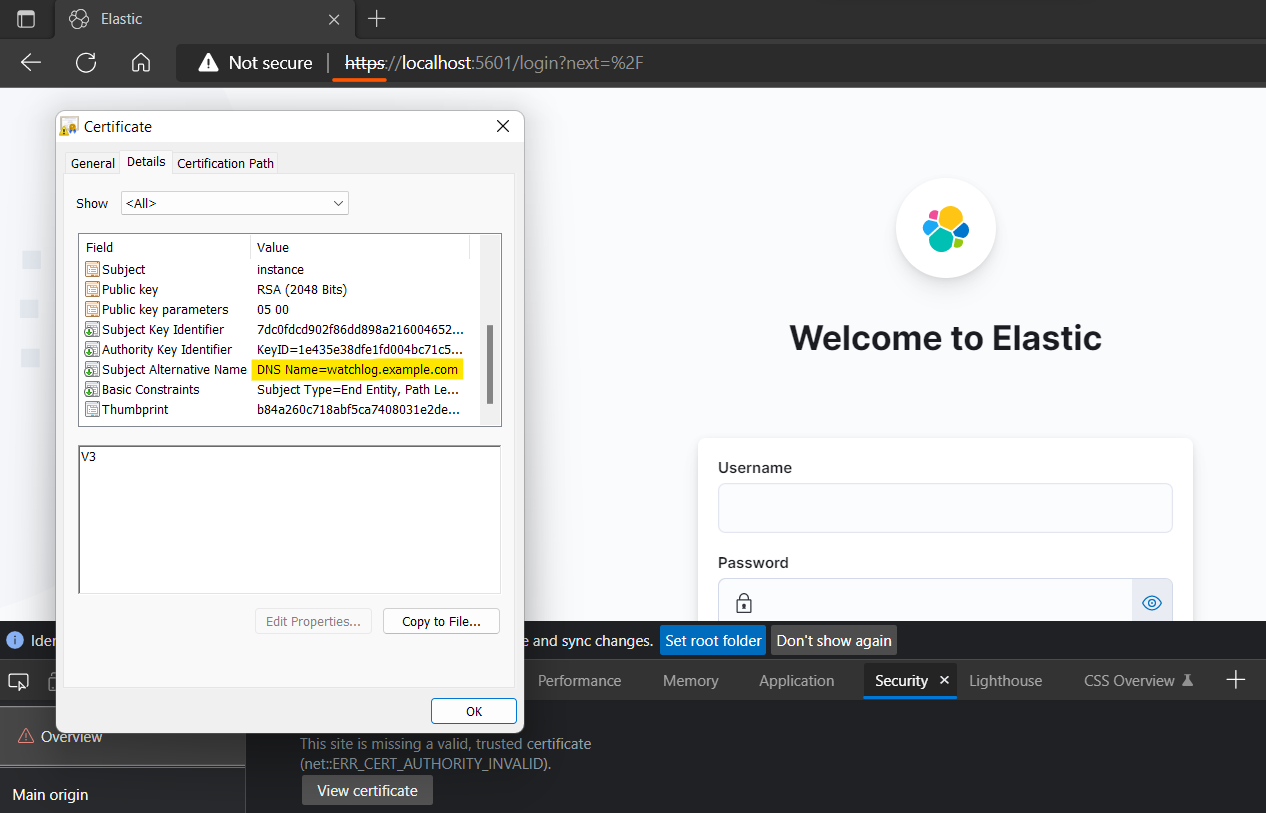Click OK in the Certificate dialog
This screenshot has width=1266, height=813.
474,711
